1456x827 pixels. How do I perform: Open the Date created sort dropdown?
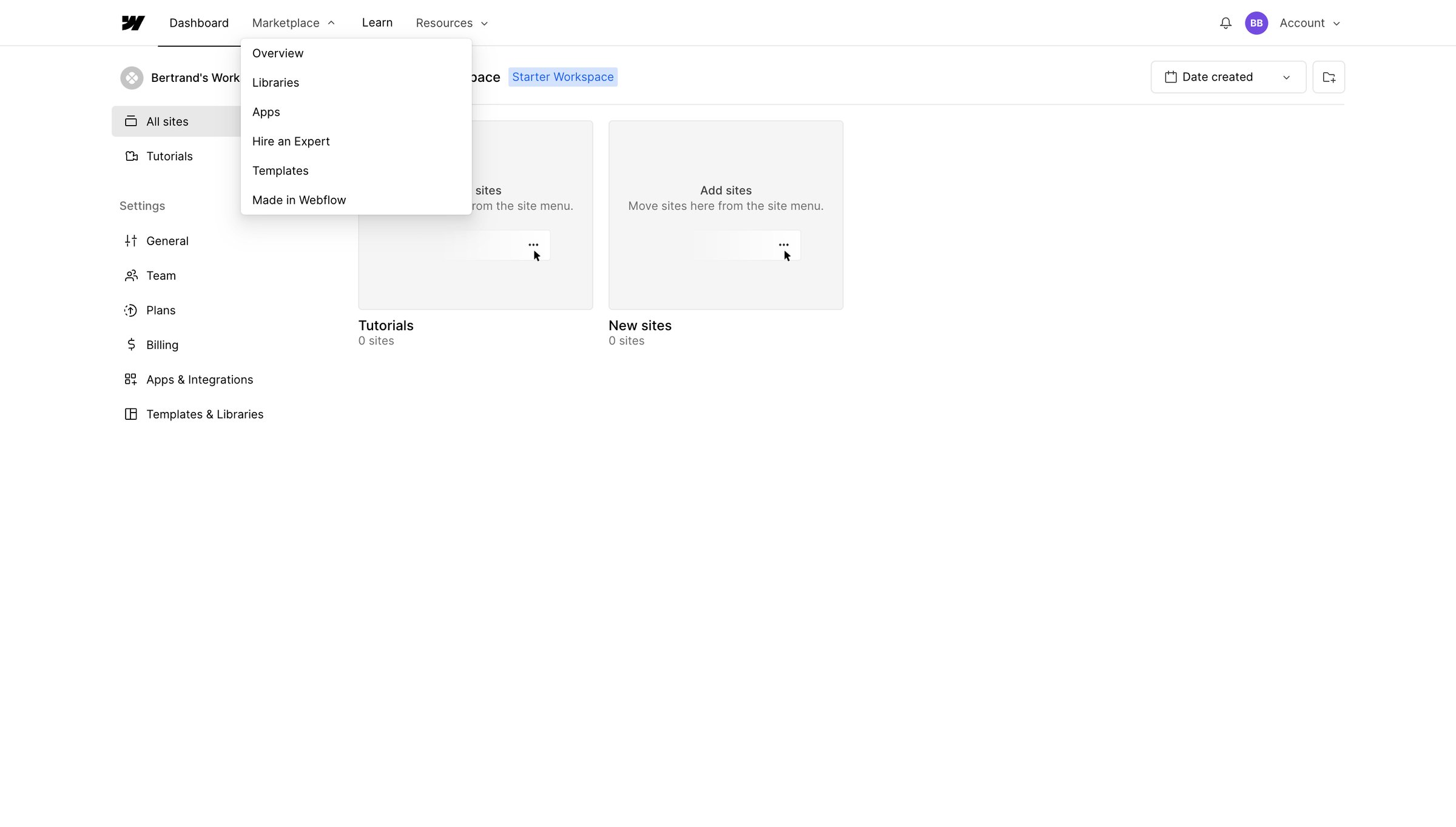click(x=1228, y=77)
